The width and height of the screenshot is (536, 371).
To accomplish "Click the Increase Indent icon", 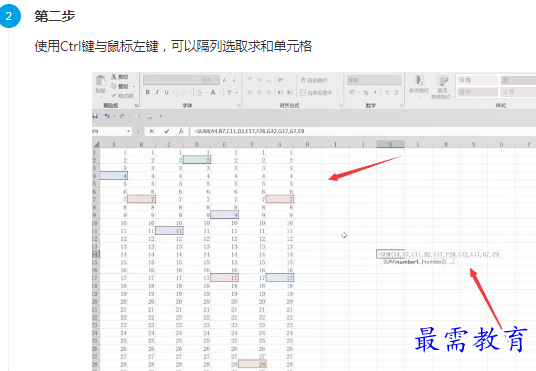I will [290, 92].
